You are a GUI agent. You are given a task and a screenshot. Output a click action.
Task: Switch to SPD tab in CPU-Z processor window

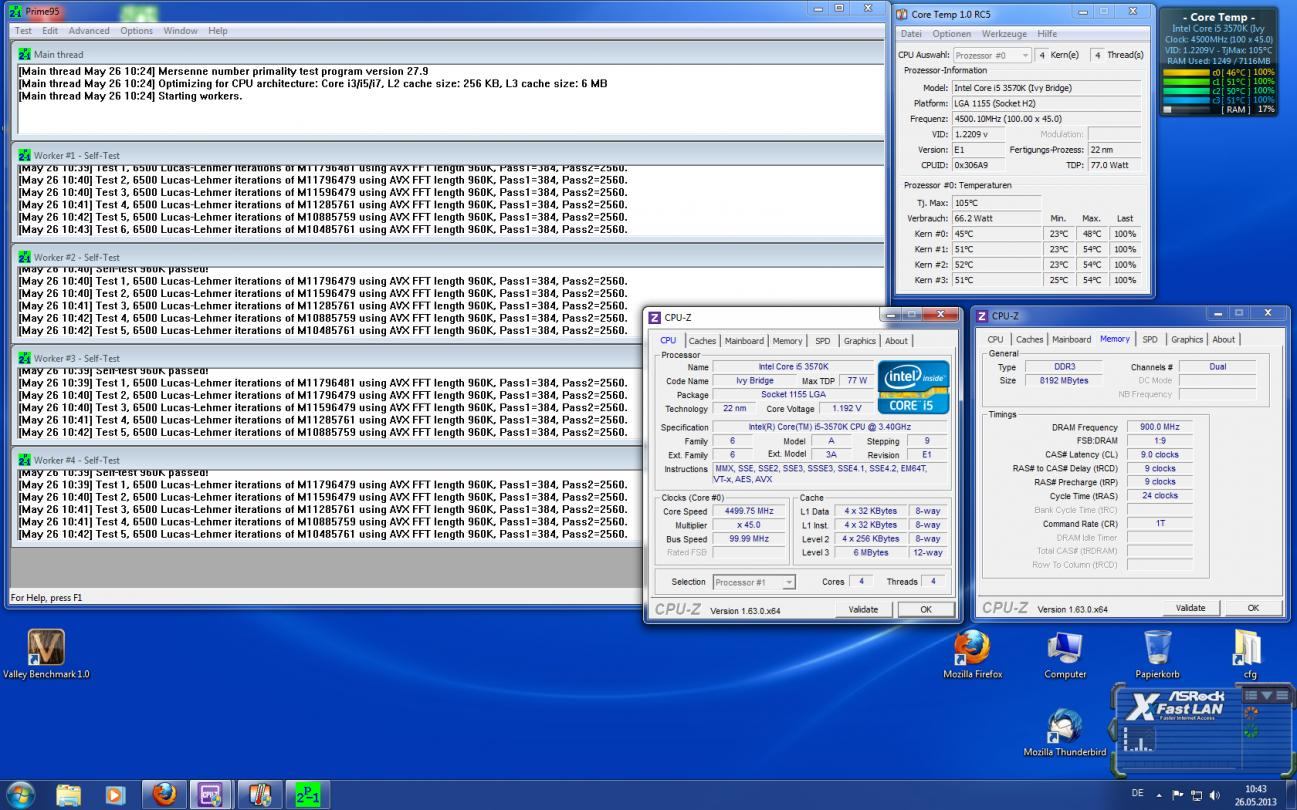point(822,341)
